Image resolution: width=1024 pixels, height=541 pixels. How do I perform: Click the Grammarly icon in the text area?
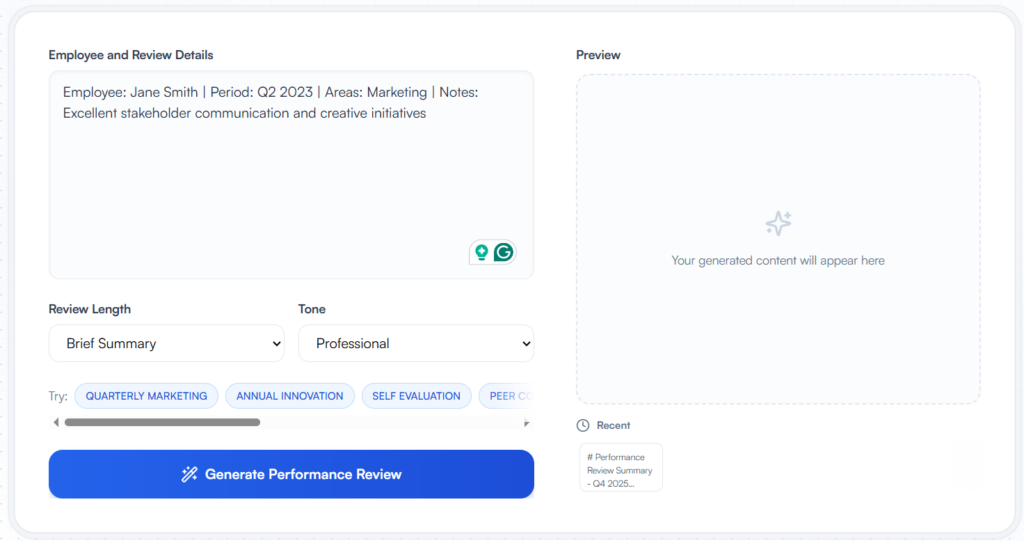pos(504,252)
